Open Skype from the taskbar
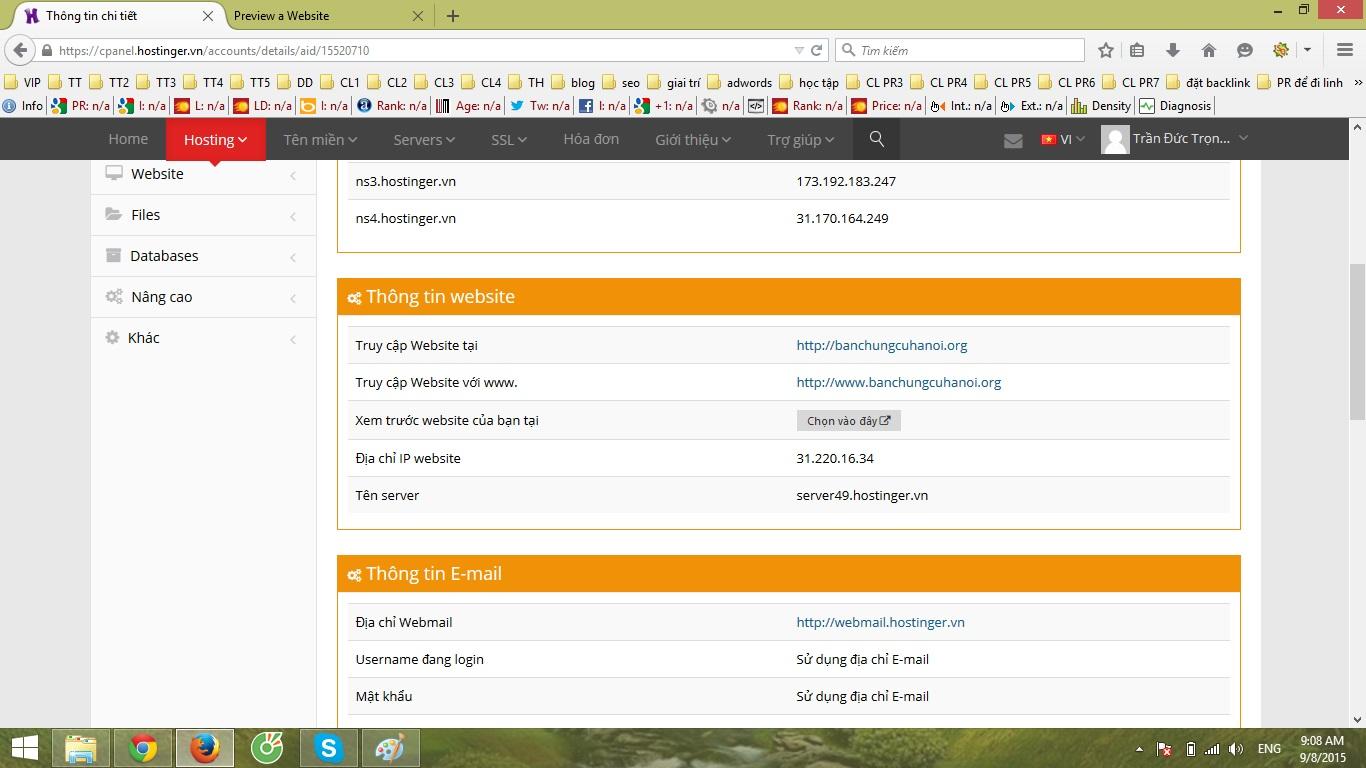The image size is (1366, 768). pyautogui.click(x=329, y=748)
